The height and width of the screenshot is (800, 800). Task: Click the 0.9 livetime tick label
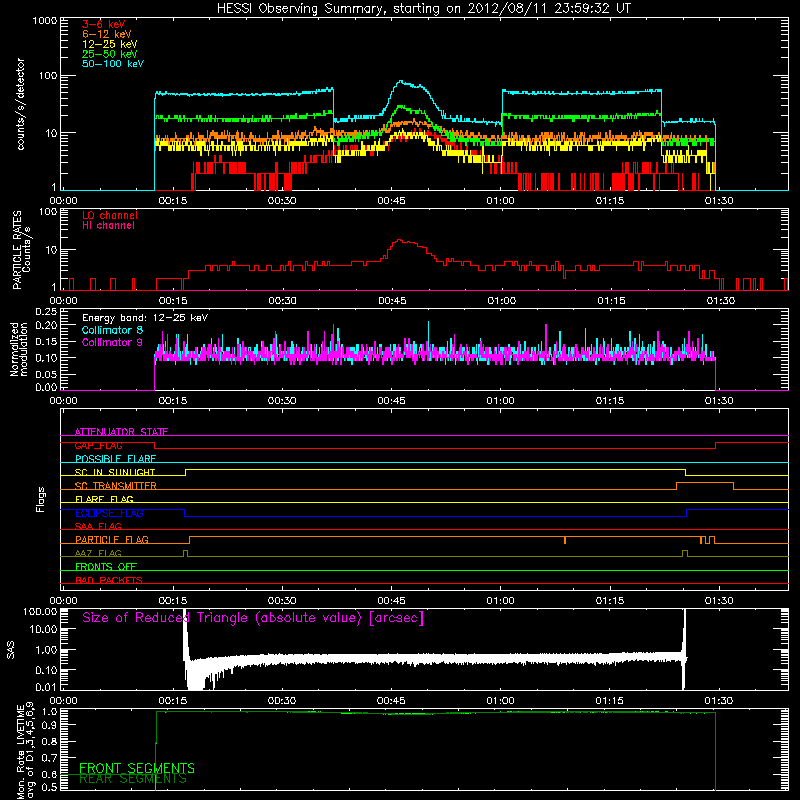pyautogui.click(x=49, y=725)
